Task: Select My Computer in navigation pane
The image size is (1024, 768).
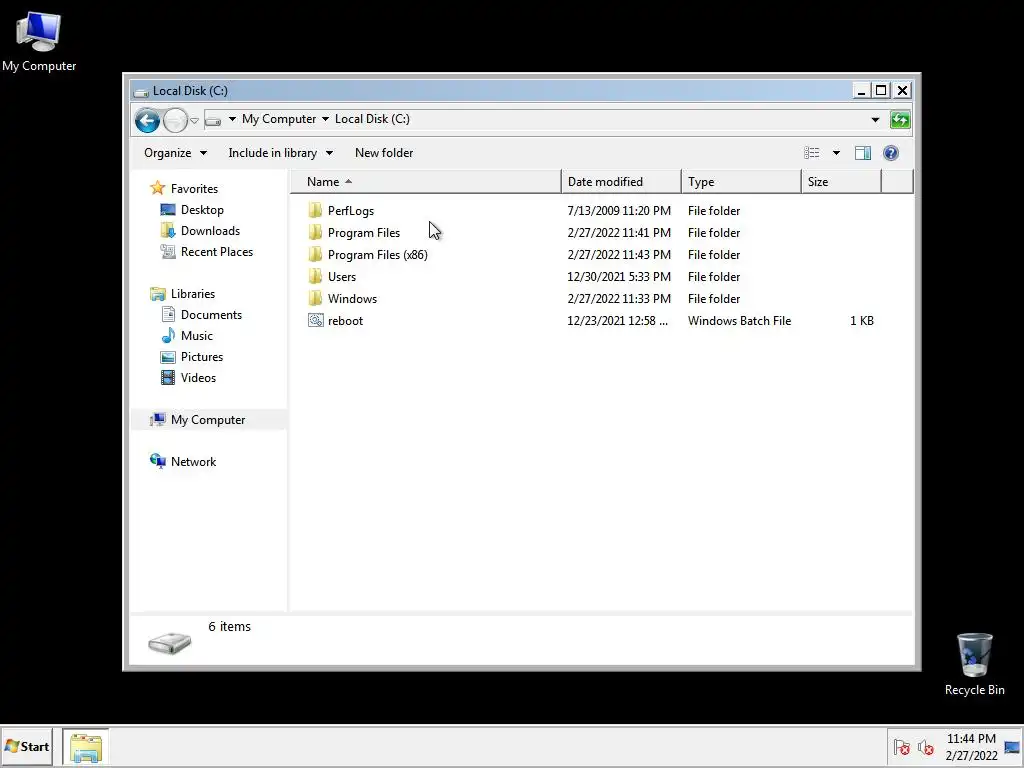Action: 208,420
